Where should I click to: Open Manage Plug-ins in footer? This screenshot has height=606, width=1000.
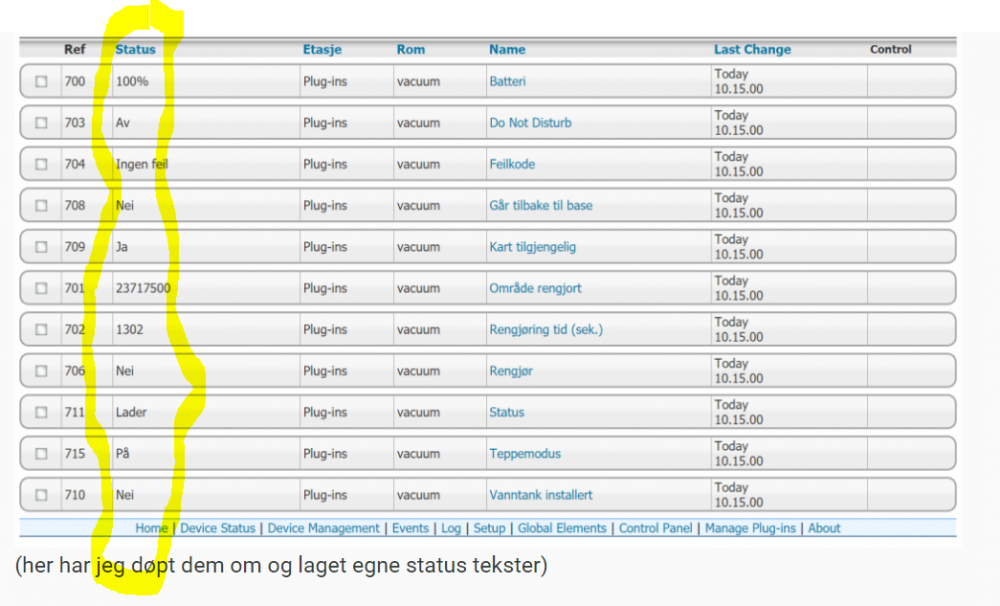click(750, 528)
